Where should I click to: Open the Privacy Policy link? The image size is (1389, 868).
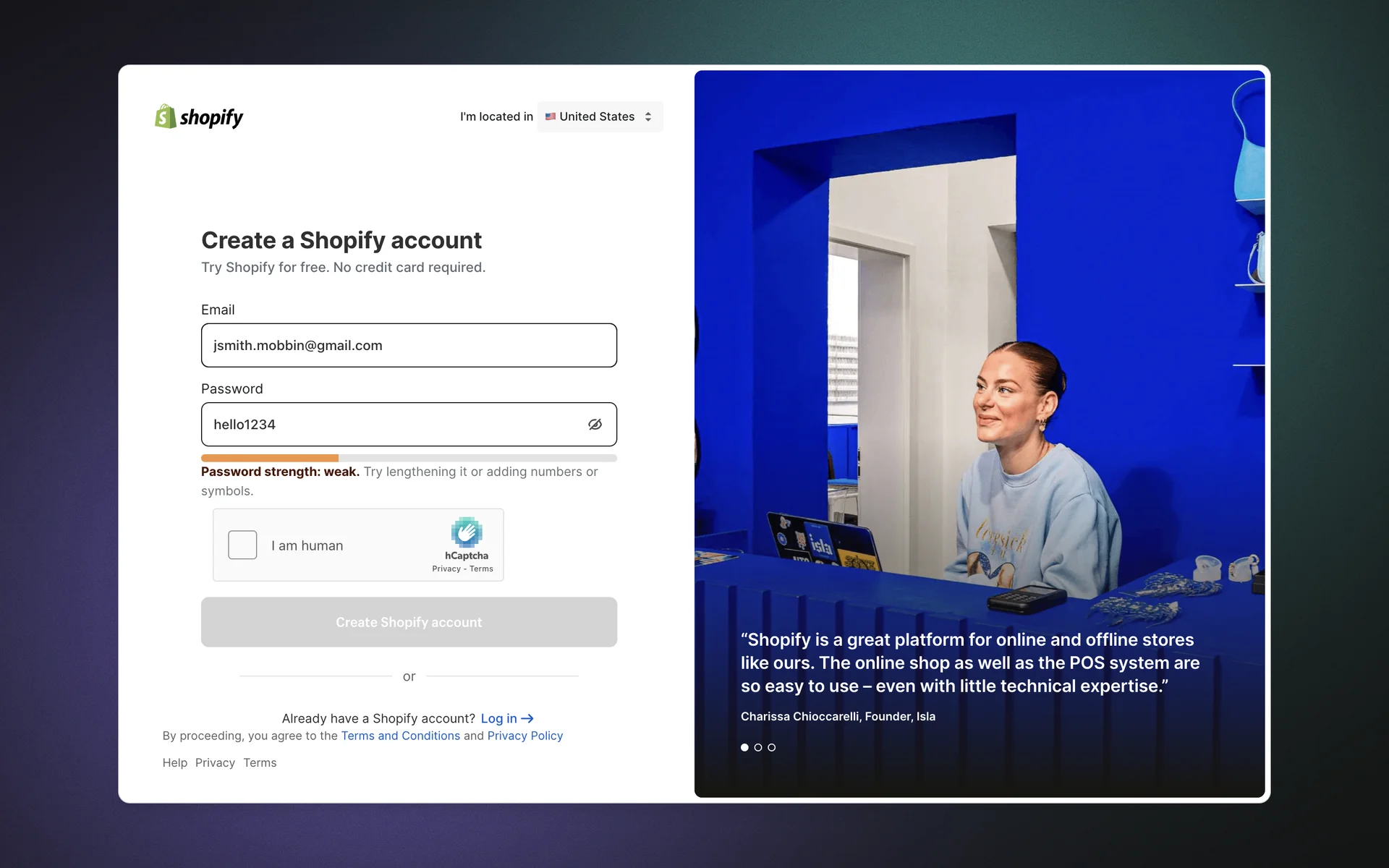[x=524, y=736]
